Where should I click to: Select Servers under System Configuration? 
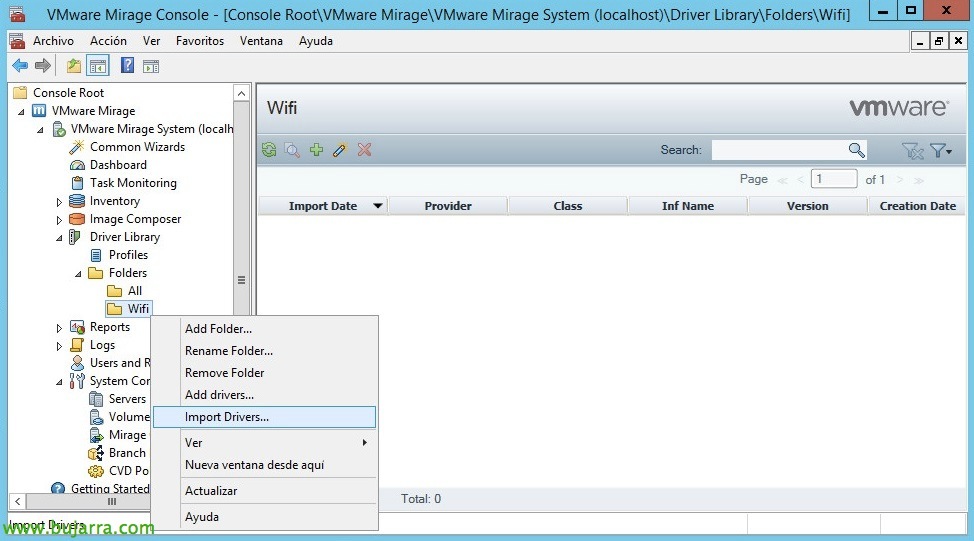[x=127, y=399]
